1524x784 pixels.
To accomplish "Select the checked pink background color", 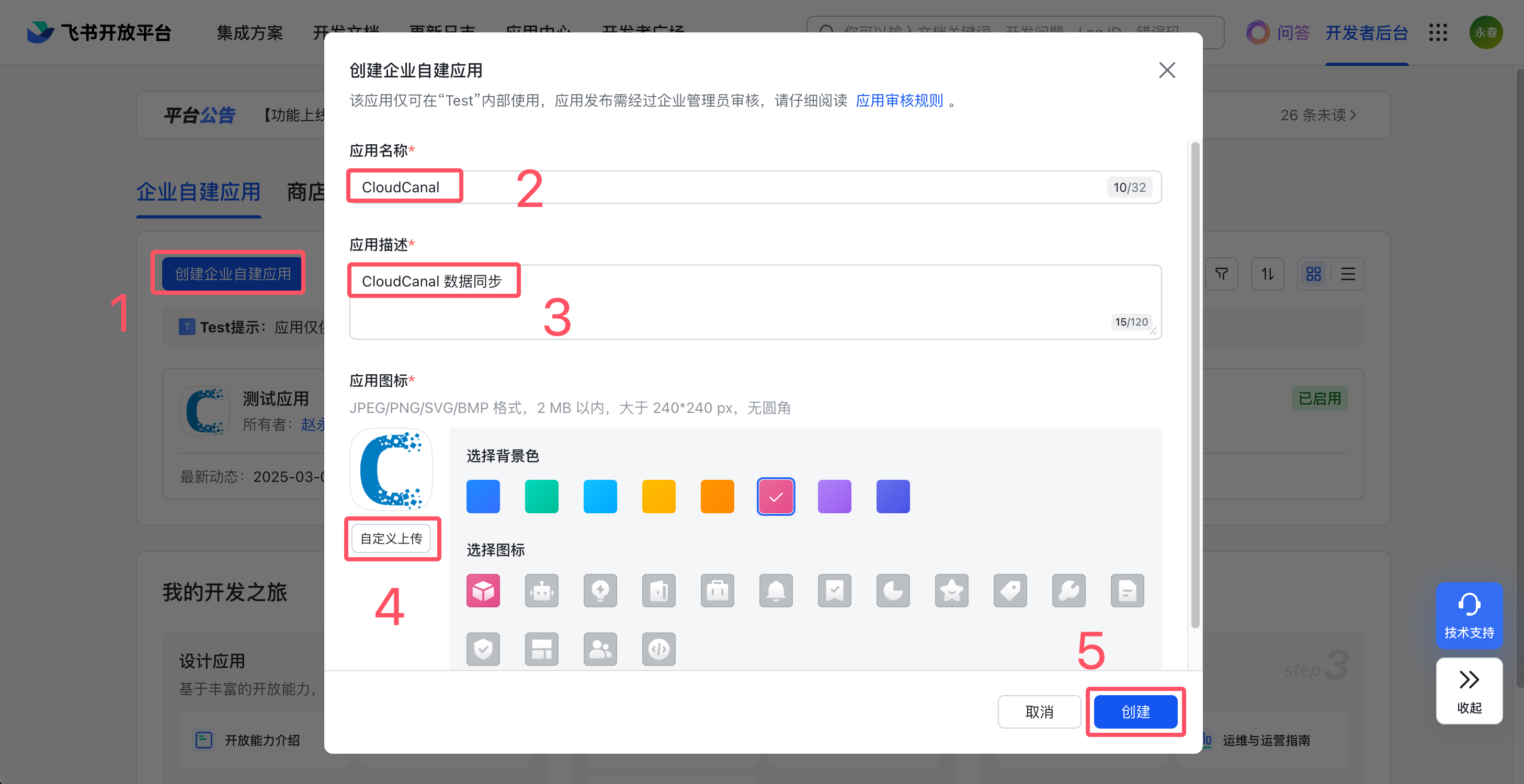I will [776, 496].
